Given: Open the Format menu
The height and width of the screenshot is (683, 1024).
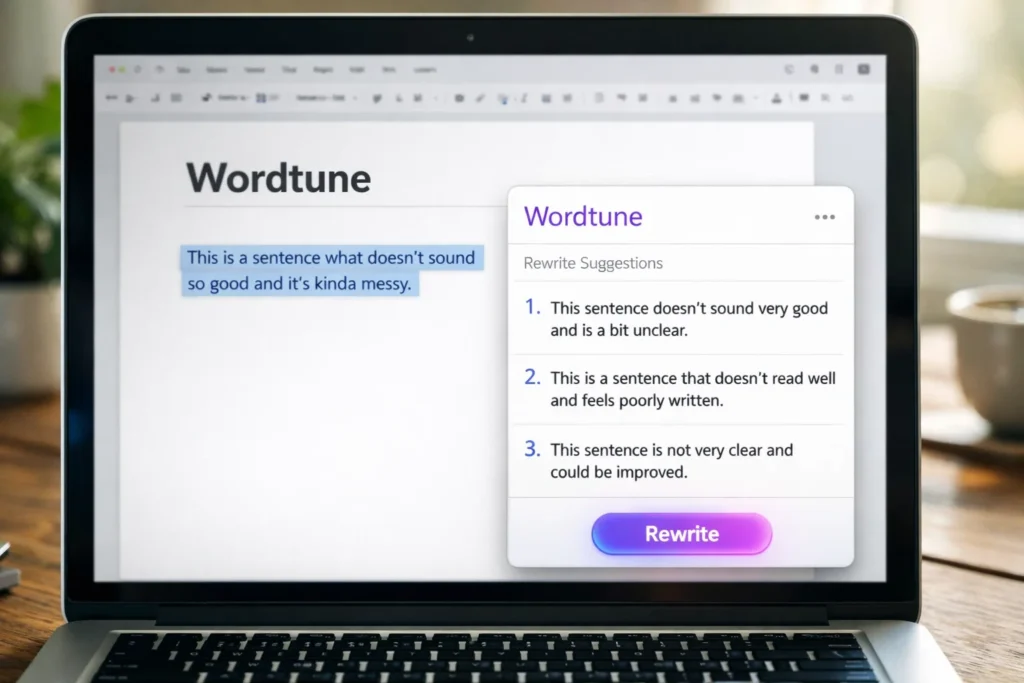Looking at the screenshot, I should click(322, 70).
